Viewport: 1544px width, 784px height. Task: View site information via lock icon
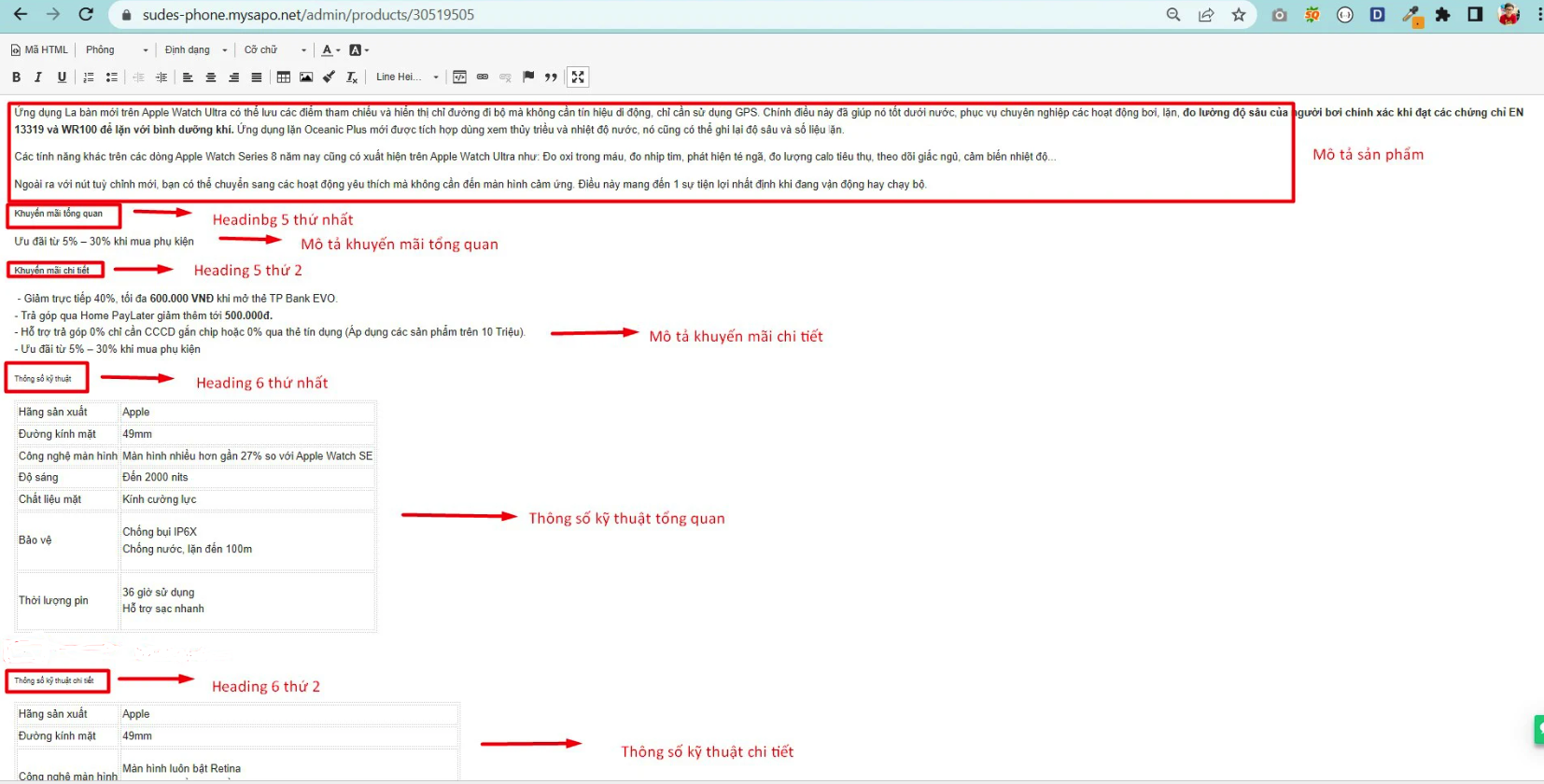pos(127,15)
